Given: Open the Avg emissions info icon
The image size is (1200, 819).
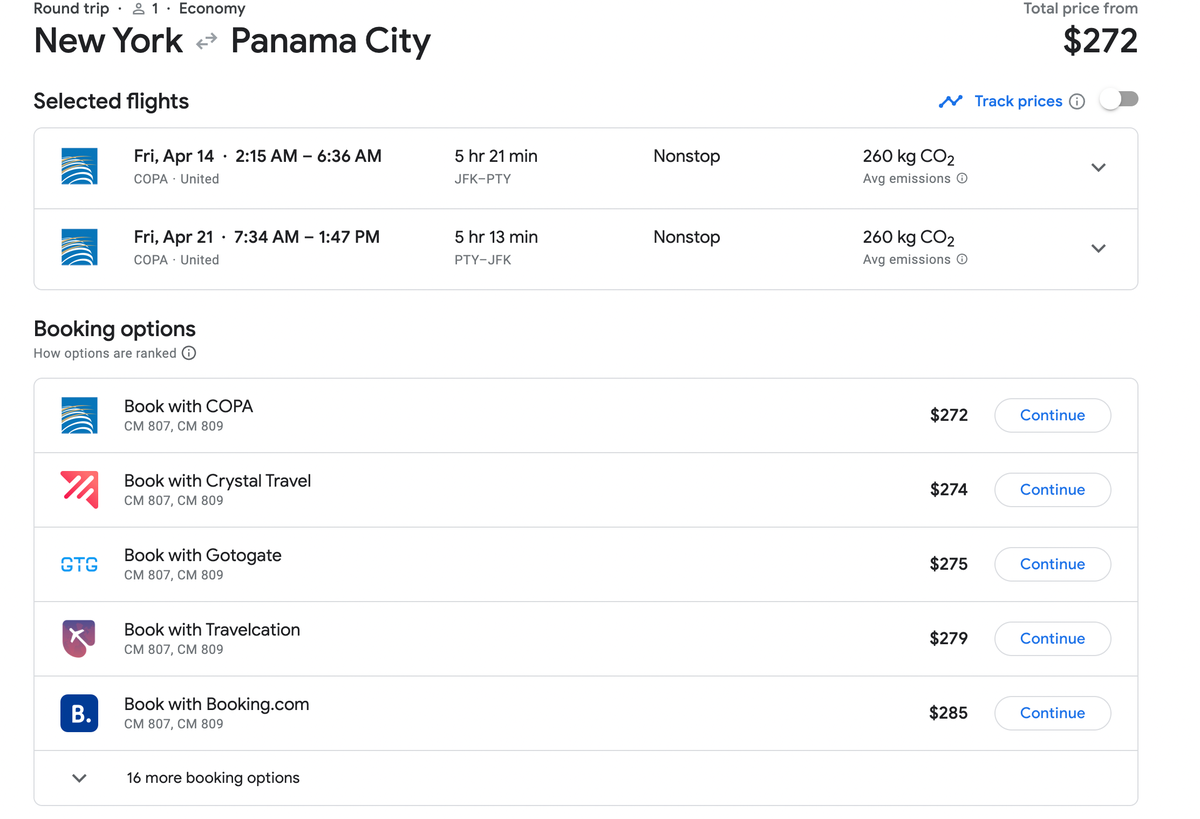Looking at the screenshot, I should (962, 180).
